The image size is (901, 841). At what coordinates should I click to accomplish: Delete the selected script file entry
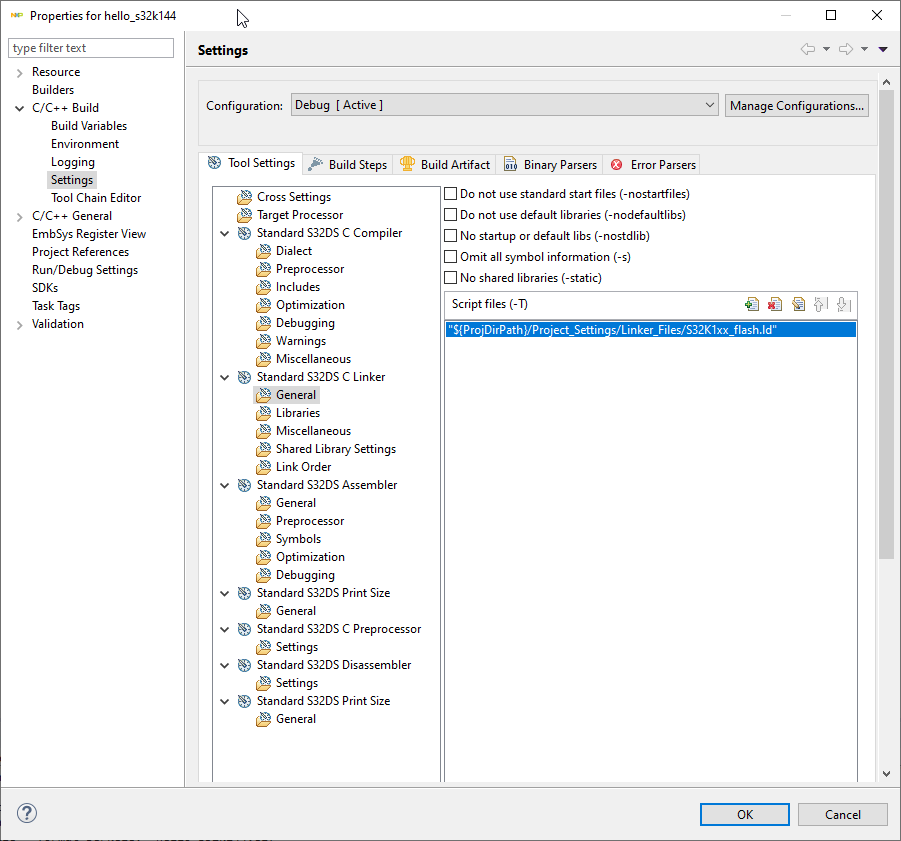tap(776, 304)
